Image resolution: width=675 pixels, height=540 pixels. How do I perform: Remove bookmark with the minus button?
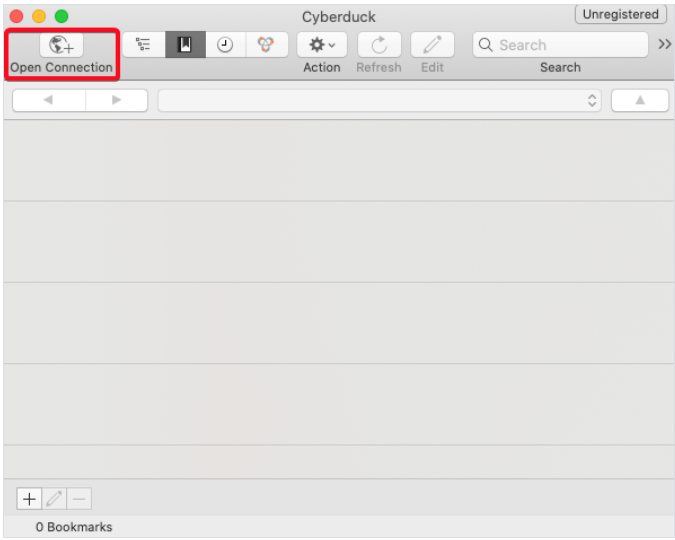(x=79, y=499)
